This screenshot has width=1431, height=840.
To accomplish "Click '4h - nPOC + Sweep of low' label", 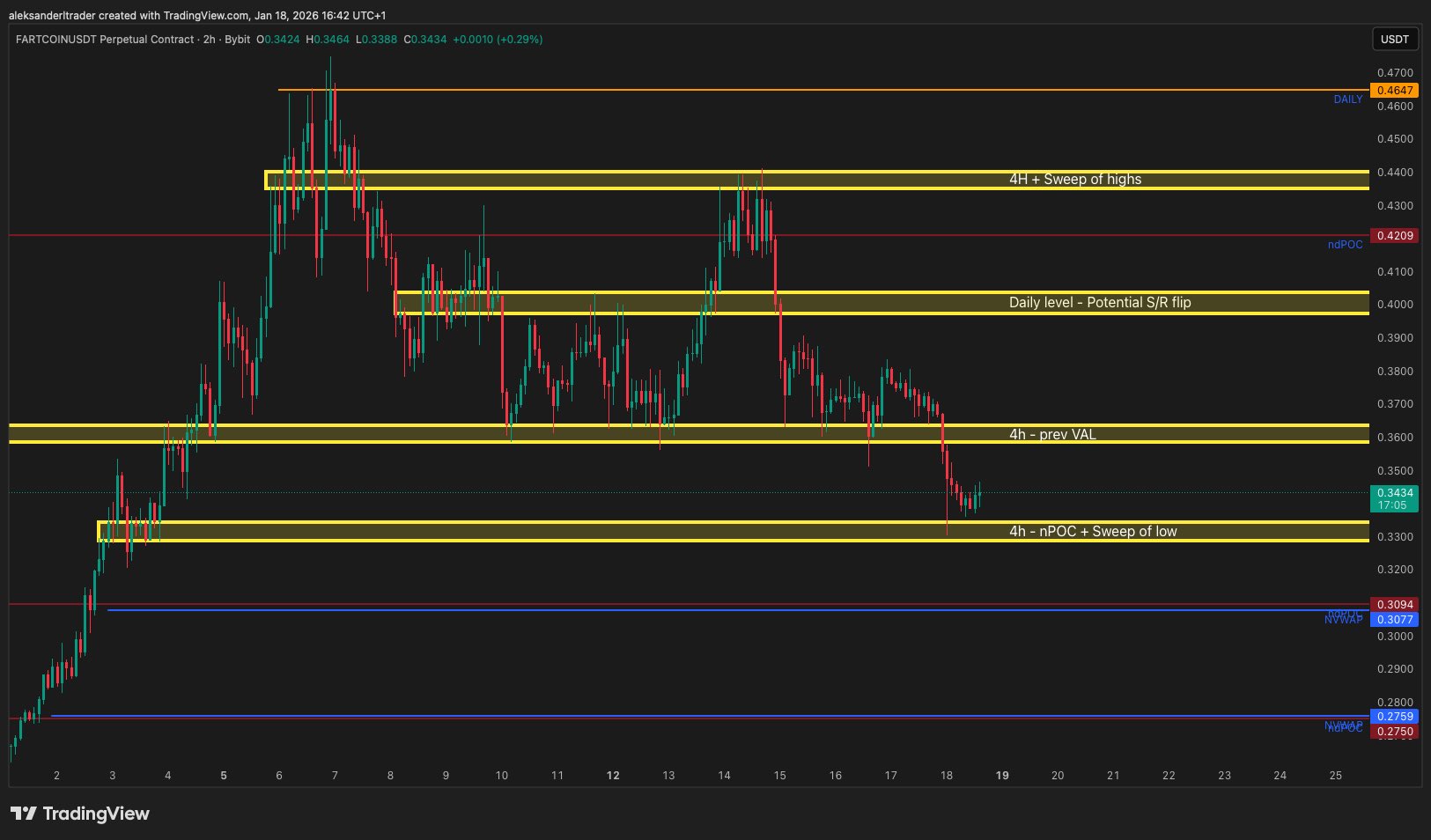I will tap(1092, 532).
